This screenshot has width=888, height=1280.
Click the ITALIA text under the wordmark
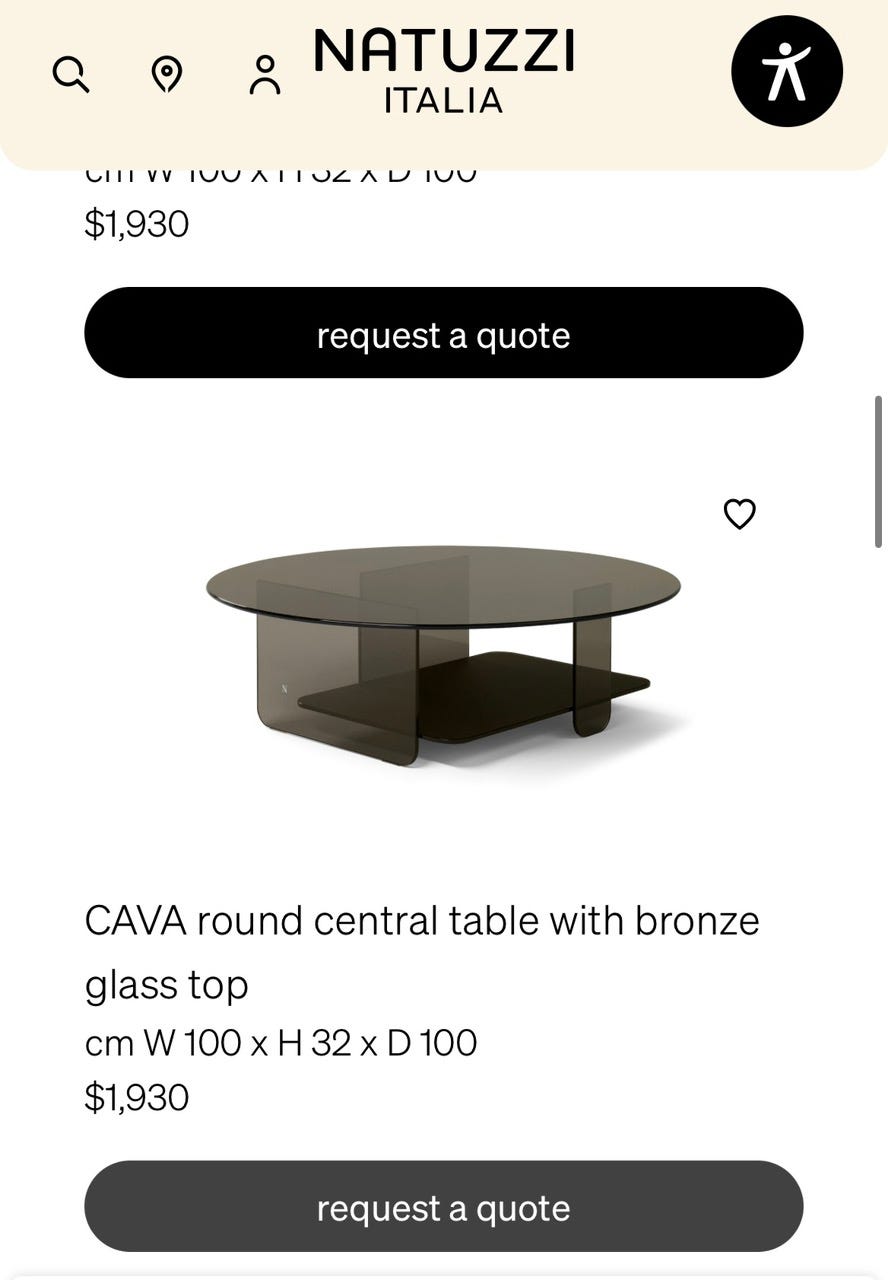[x=443, y=101]
